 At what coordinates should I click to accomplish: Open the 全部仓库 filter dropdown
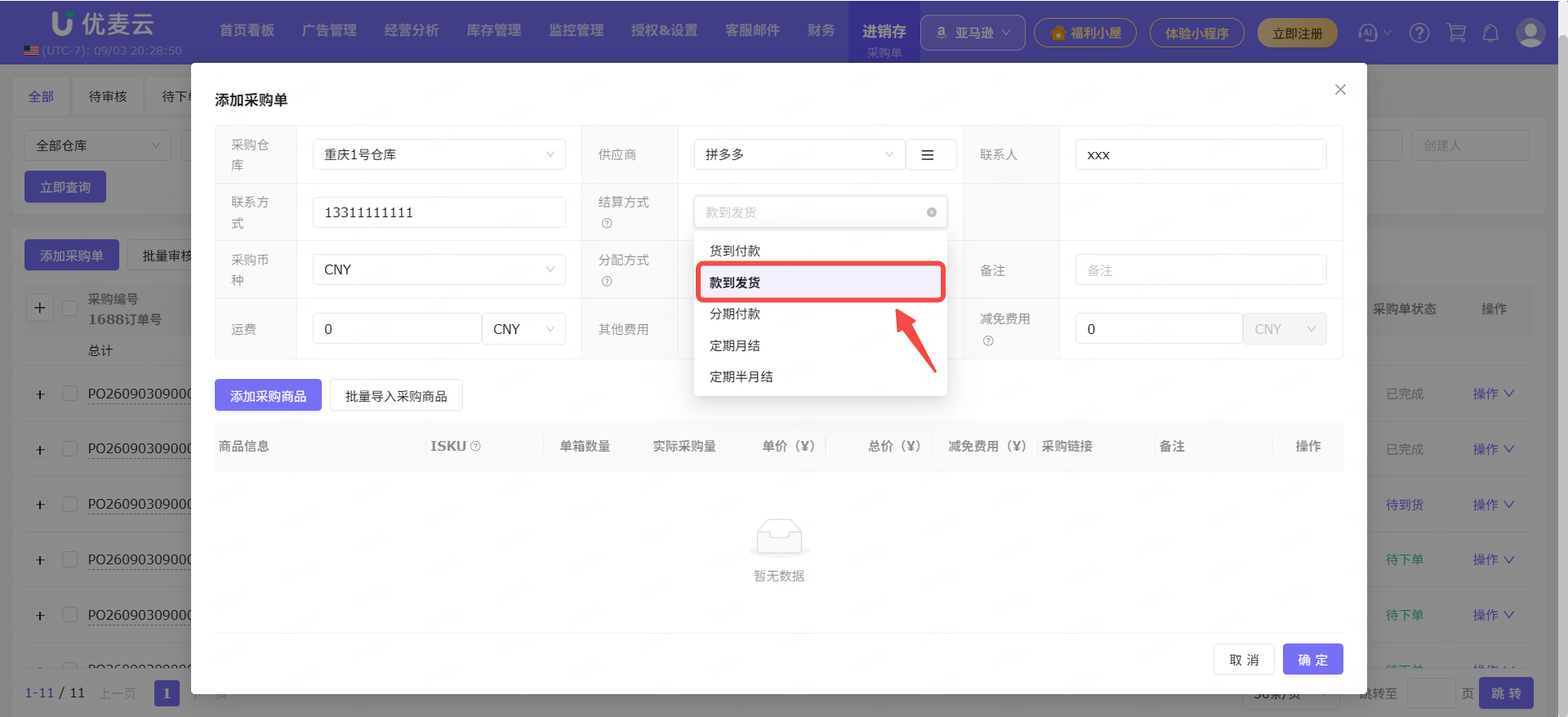(x=98, y=145)
